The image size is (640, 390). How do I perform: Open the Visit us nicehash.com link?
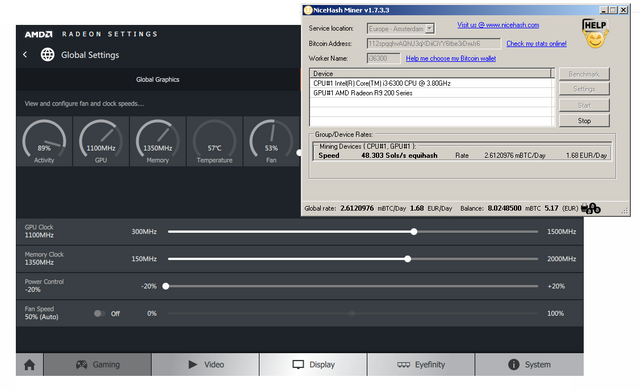tap(498, 25)
